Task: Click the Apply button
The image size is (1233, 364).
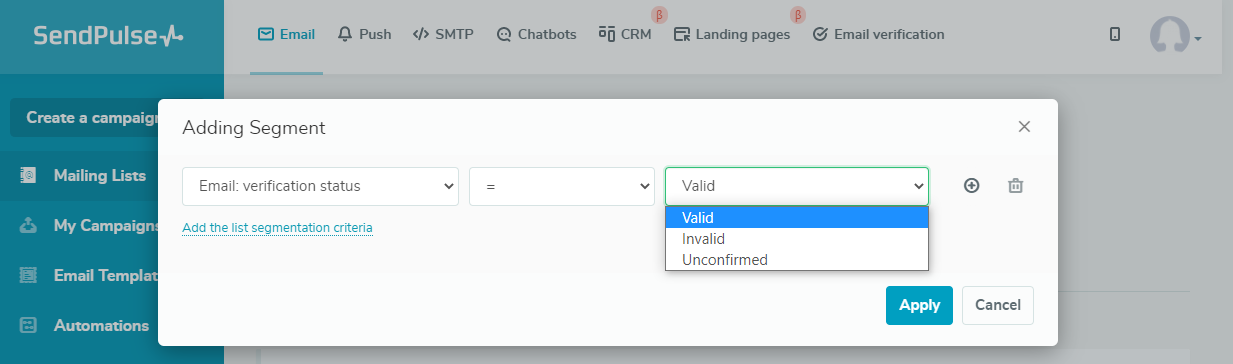Action: (919, 306)
